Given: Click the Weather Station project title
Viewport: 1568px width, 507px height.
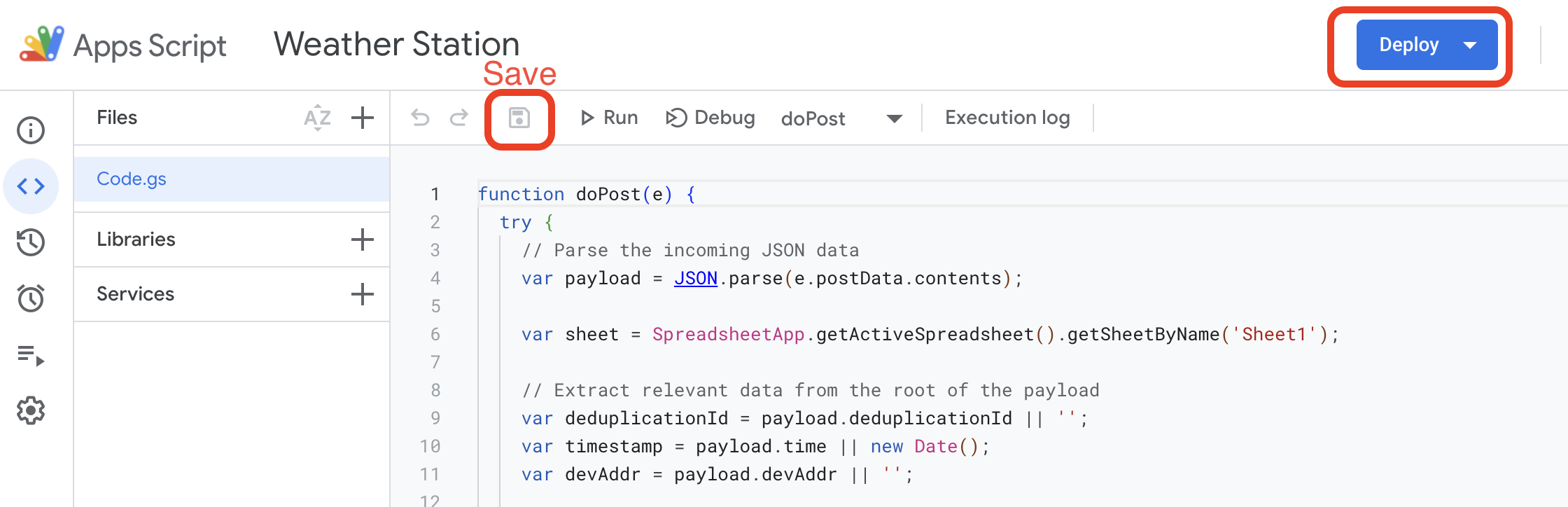Looking at the screenshot, I should [396, 44].
